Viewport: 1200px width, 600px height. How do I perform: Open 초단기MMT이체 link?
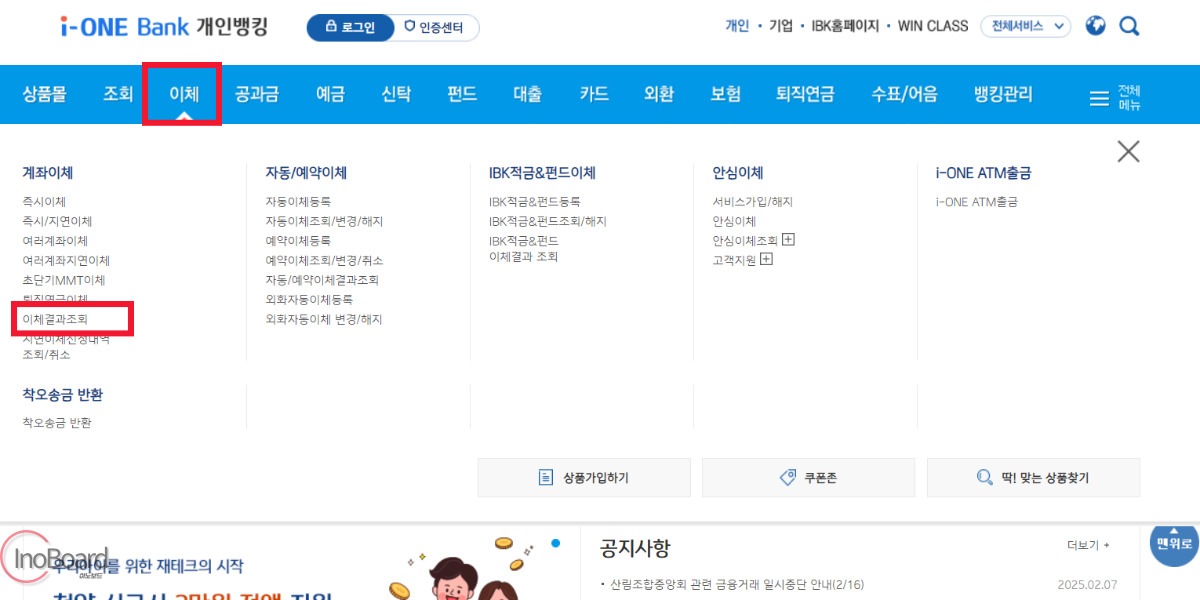coord(64,280)
